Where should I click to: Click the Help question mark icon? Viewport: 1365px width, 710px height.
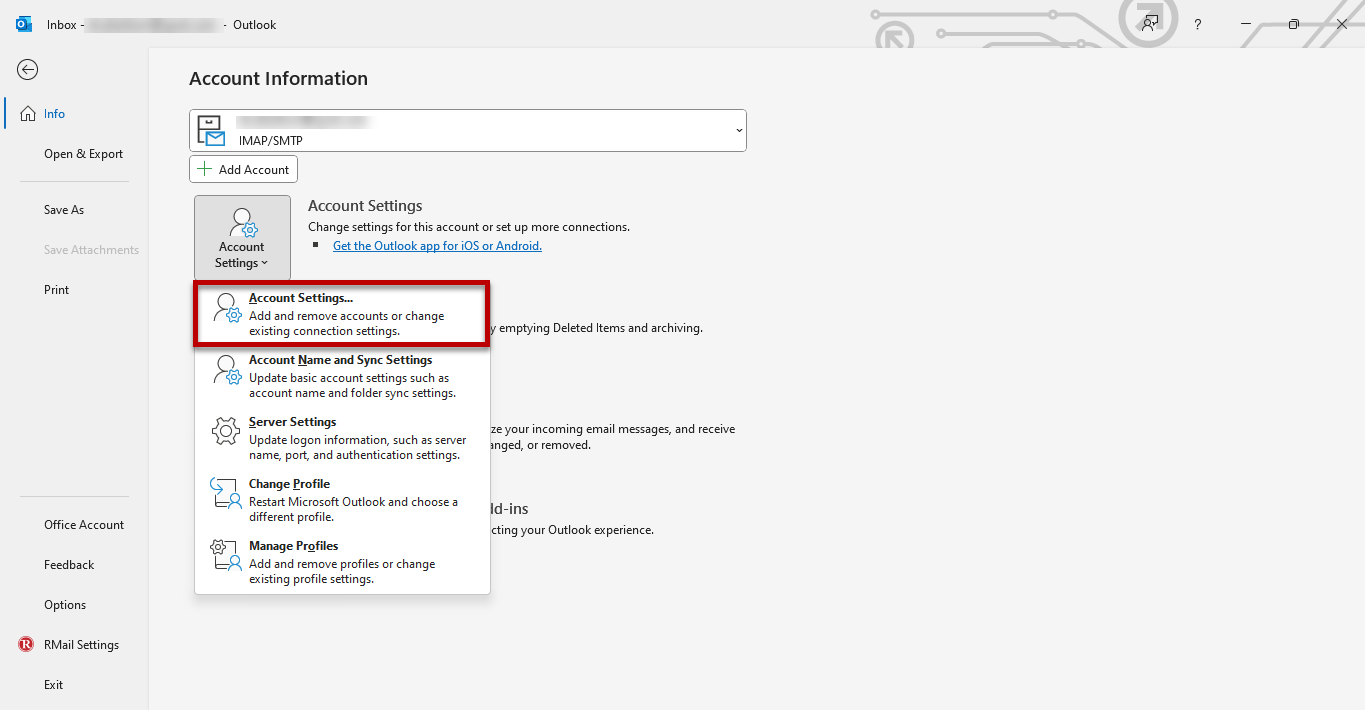[1197, 24]
